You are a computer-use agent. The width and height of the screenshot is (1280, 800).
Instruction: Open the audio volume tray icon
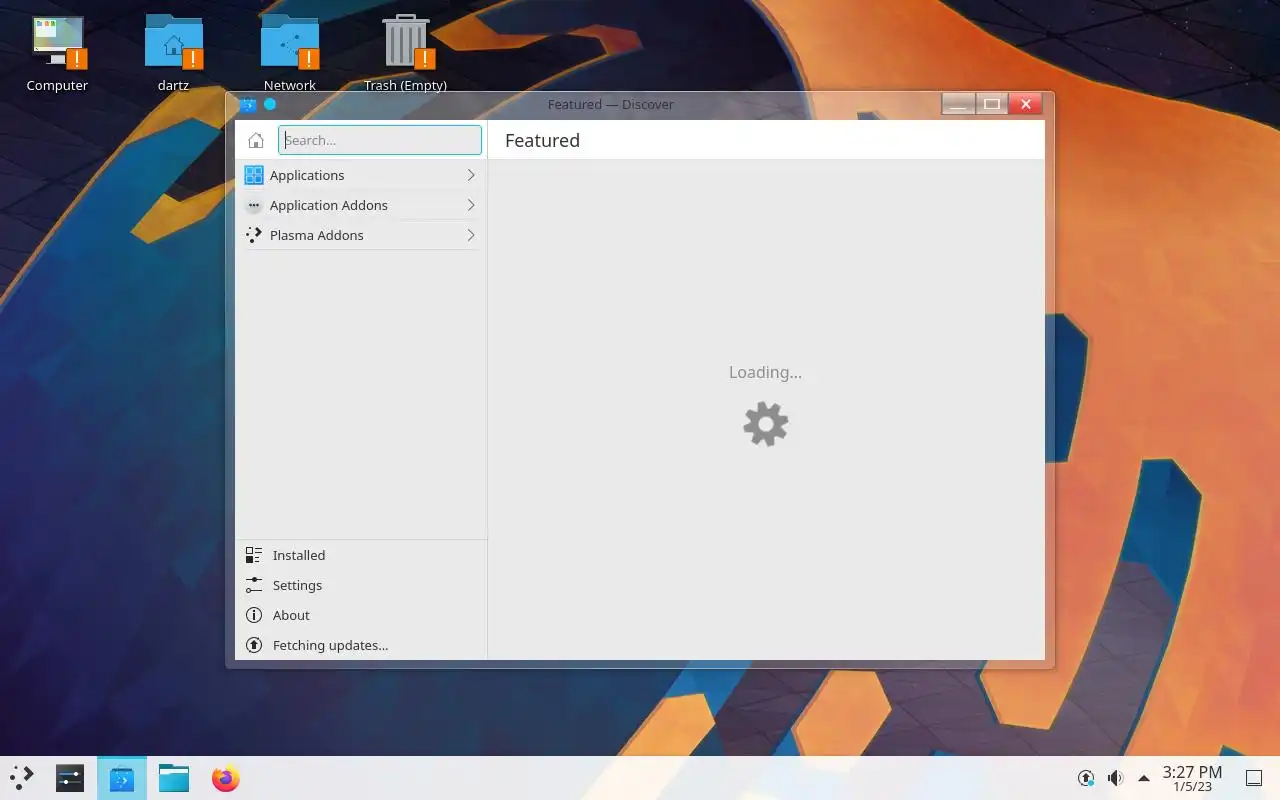[1115, 778]
